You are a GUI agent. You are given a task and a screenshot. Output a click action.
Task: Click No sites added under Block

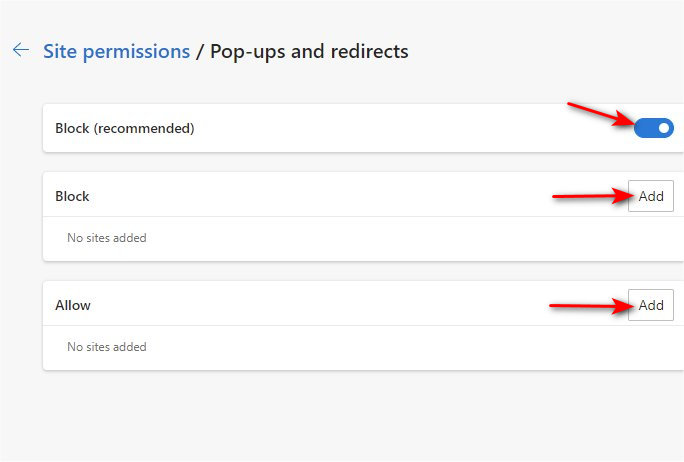[x=106, y=238]
